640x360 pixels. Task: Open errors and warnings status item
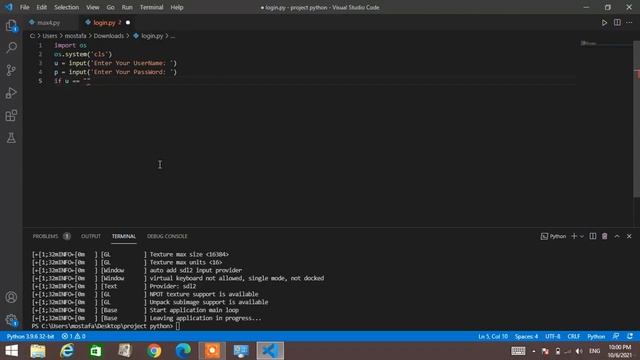pyautogui.click(x=73, y=336)
